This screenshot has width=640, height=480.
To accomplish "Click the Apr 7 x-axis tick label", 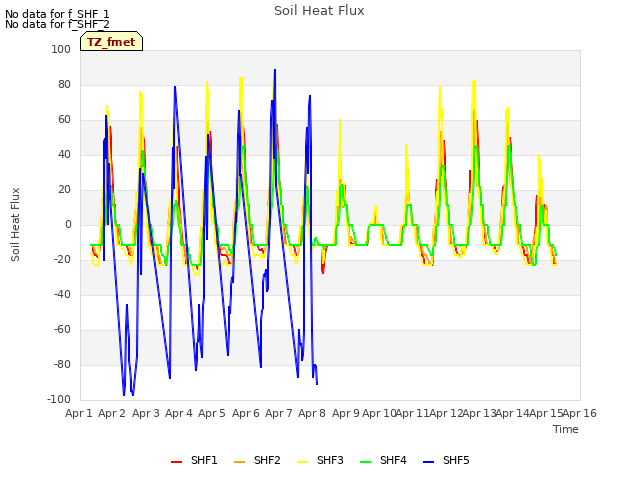I will (279, 413).
